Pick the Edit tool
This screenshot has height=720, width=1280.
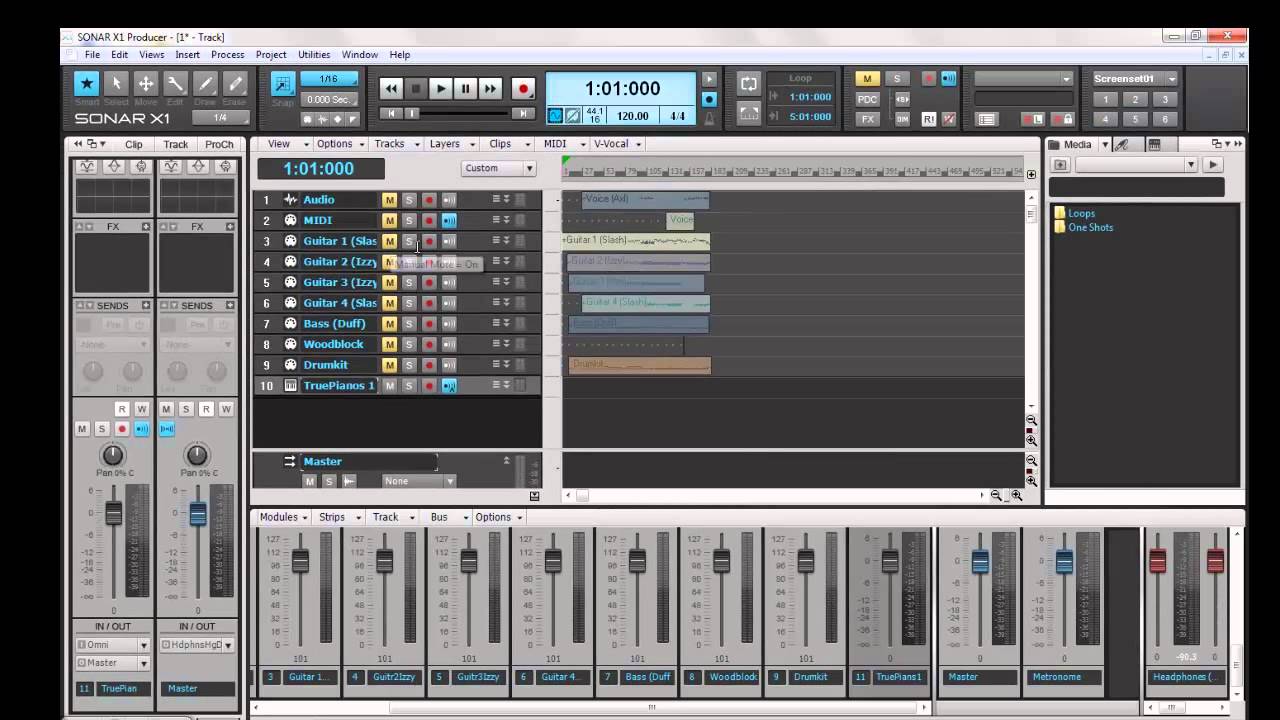click(x=175, y=84)
